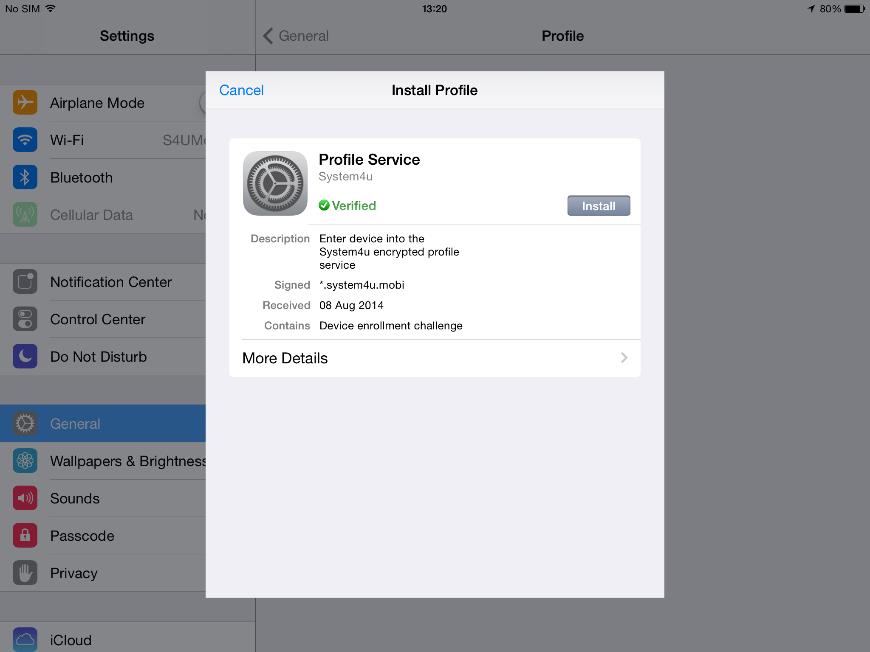Open Wallpapers & Brightness icon
The image size is (870, 652).
pyautogui.click(x=25, y=461)
